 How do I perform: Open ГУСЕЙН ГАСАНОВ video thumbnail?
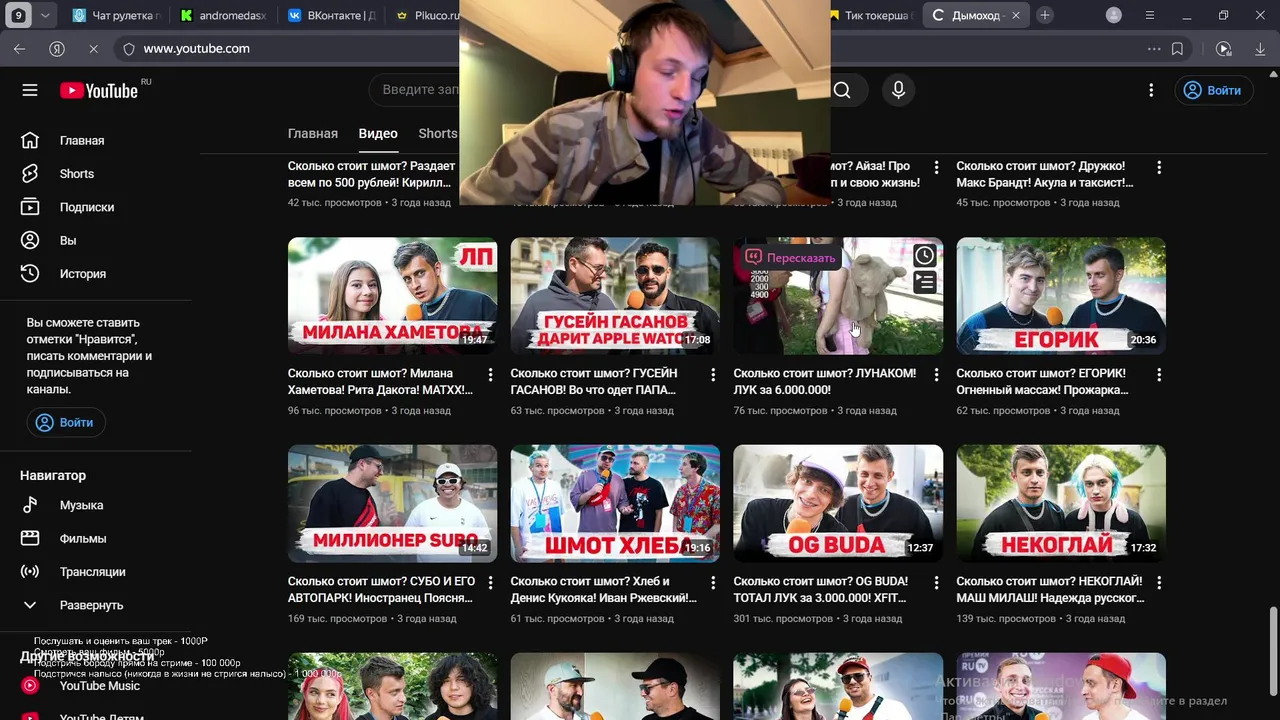pyautogui.click(x=615, y=296)
